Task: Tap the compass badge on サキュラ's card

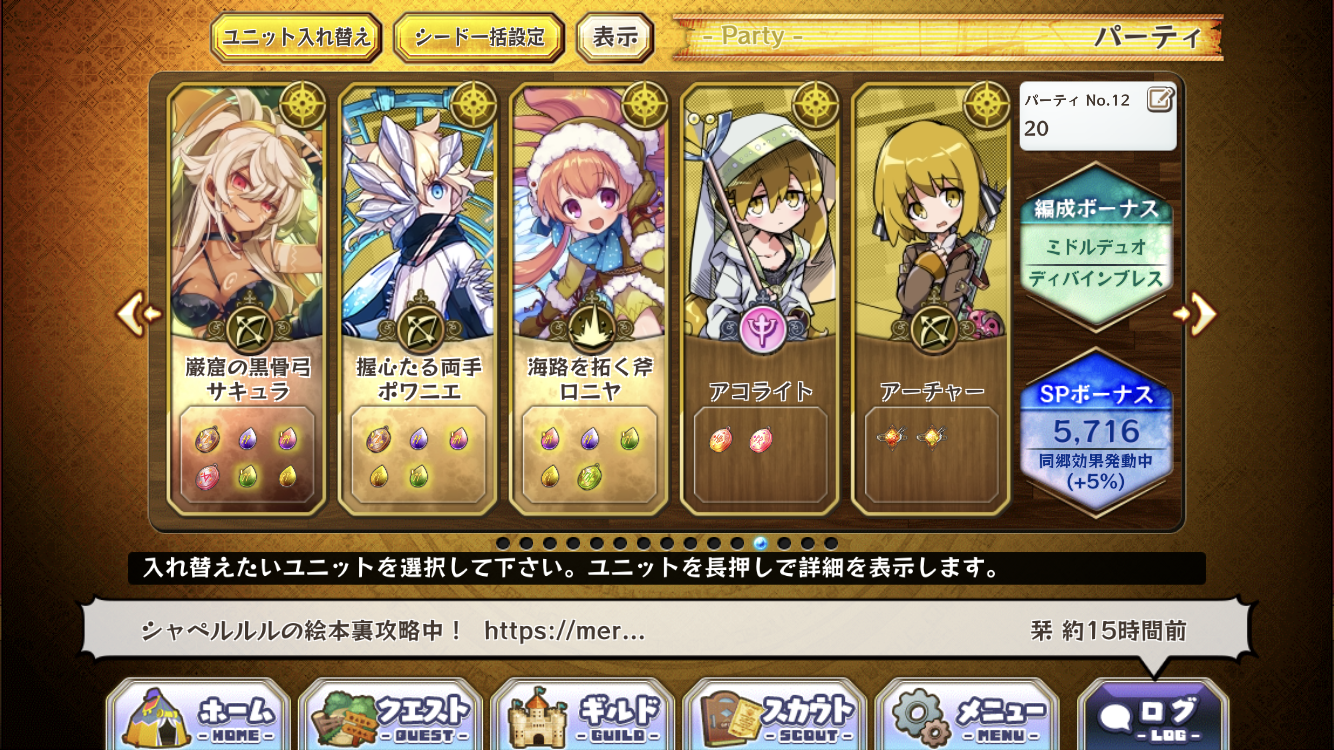Action: [303, 104]
